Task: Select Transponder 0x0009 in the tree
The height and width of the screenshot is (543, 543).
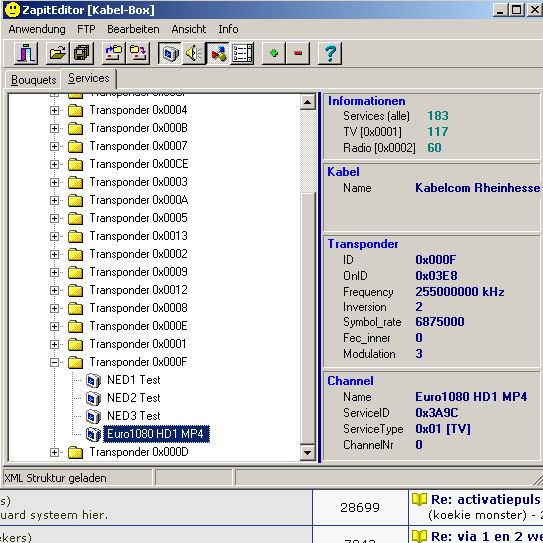Action: 139,272
